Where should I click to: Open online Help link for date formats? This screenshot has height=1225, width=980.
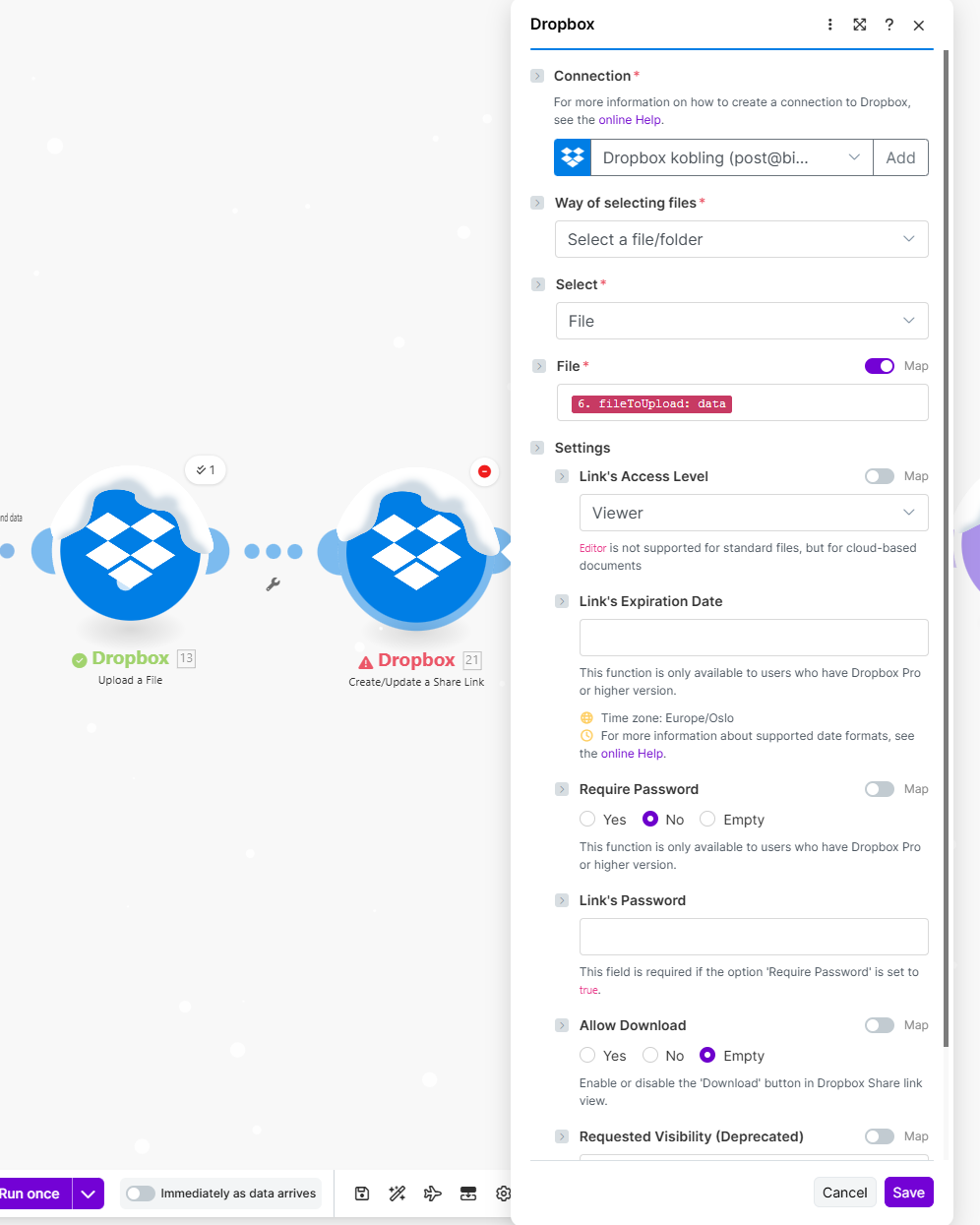coord(633,754)
